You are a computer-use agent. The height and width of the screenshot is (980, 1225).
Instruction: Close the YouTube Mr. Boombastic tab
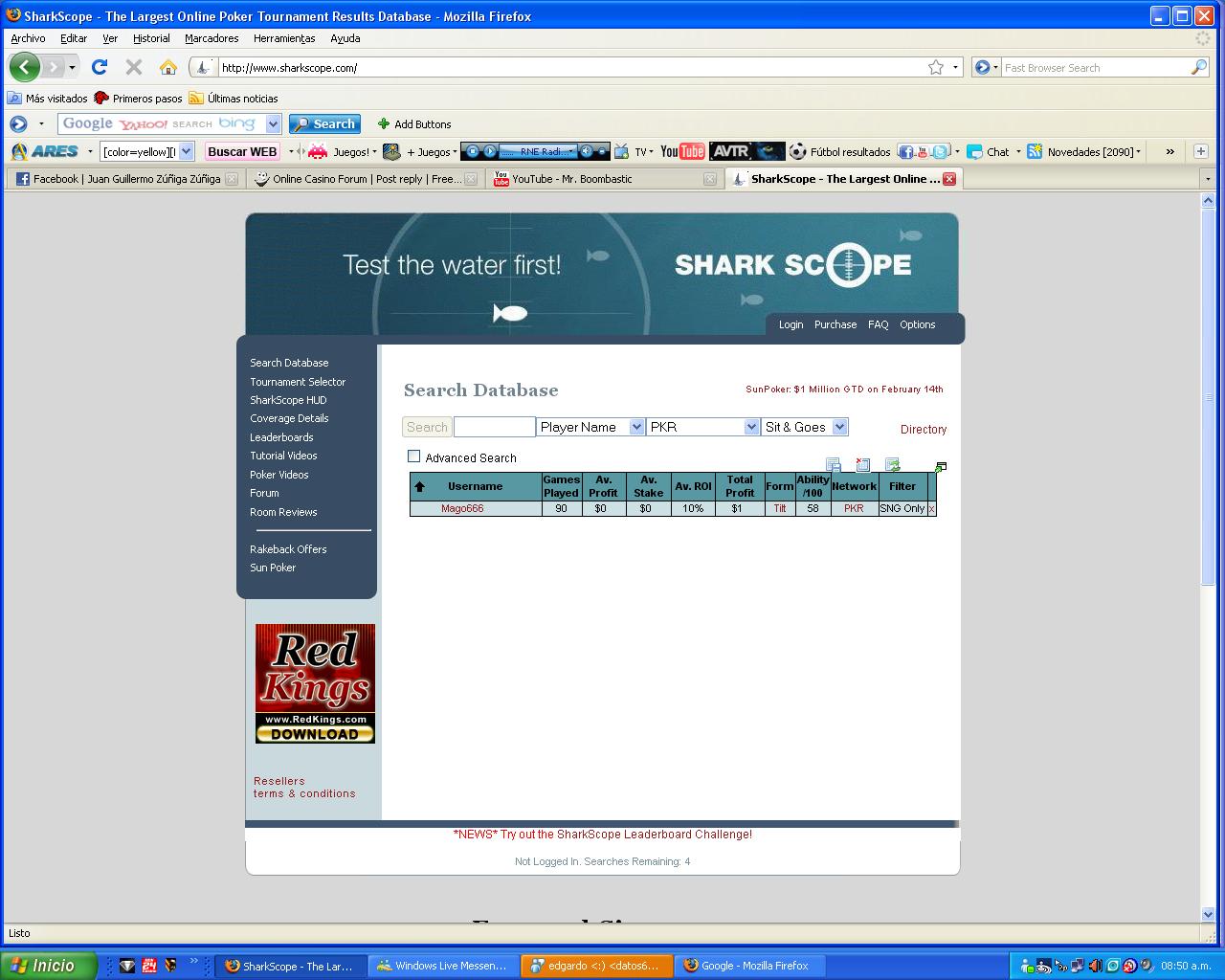(710, 179)
